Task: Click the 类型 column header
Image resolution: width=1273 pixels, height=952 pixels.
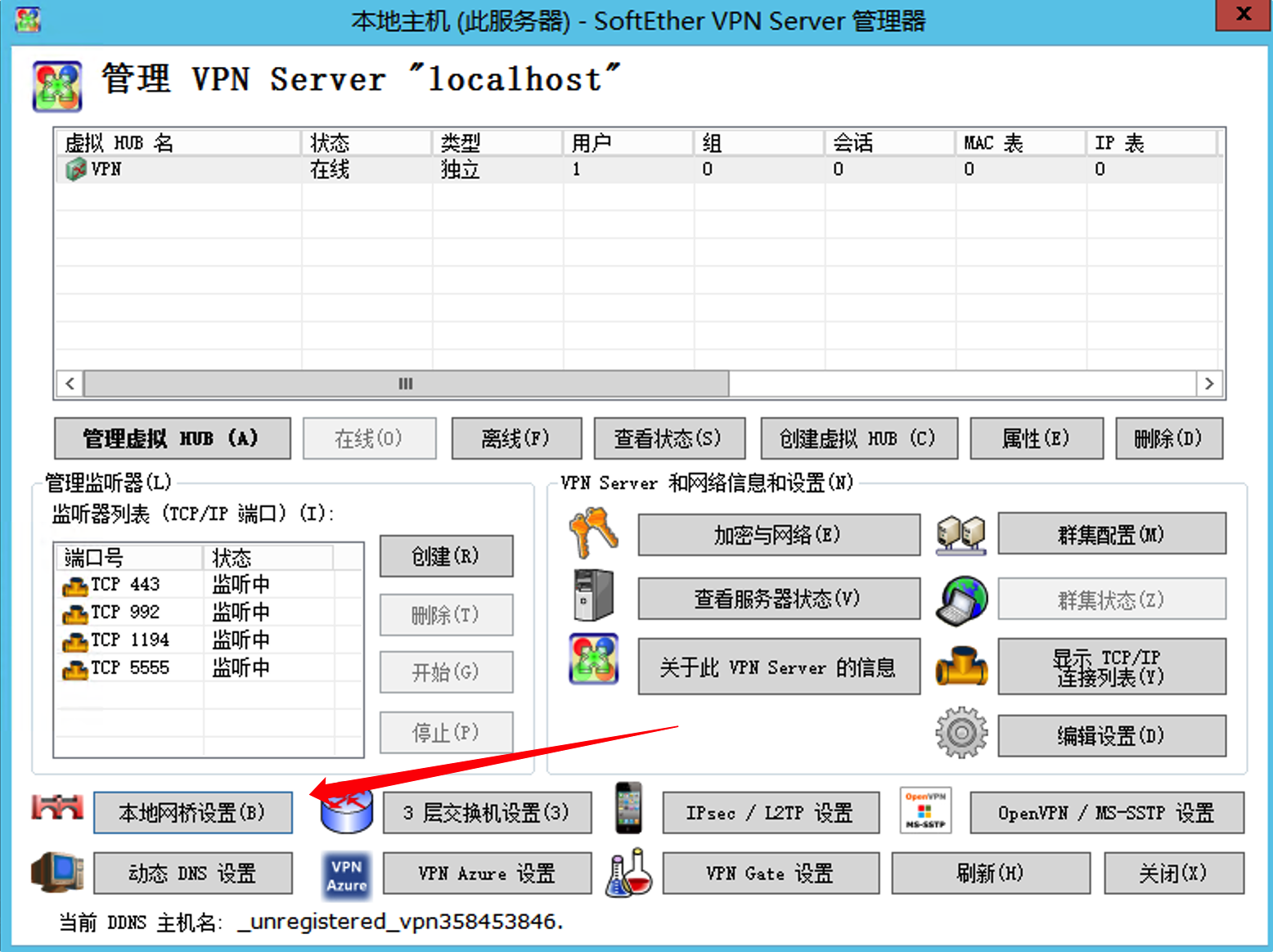Action: pyautogui.click(x=497, y=142)
